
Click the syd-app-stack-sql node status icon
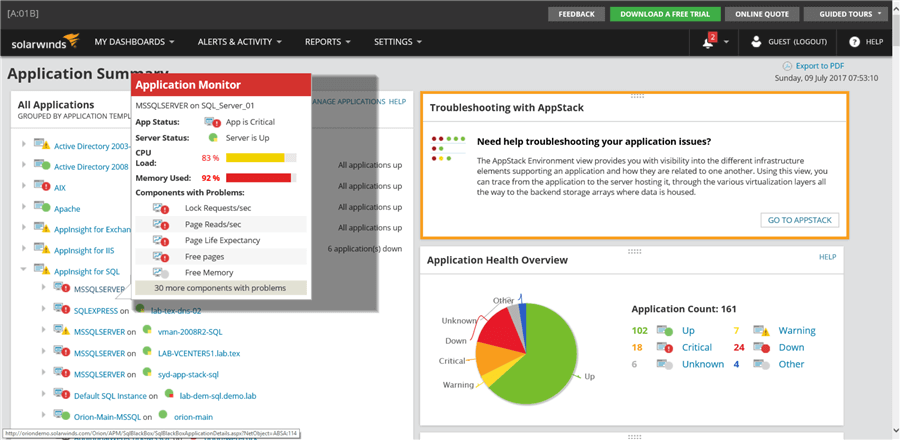click(x=147, y=373)
